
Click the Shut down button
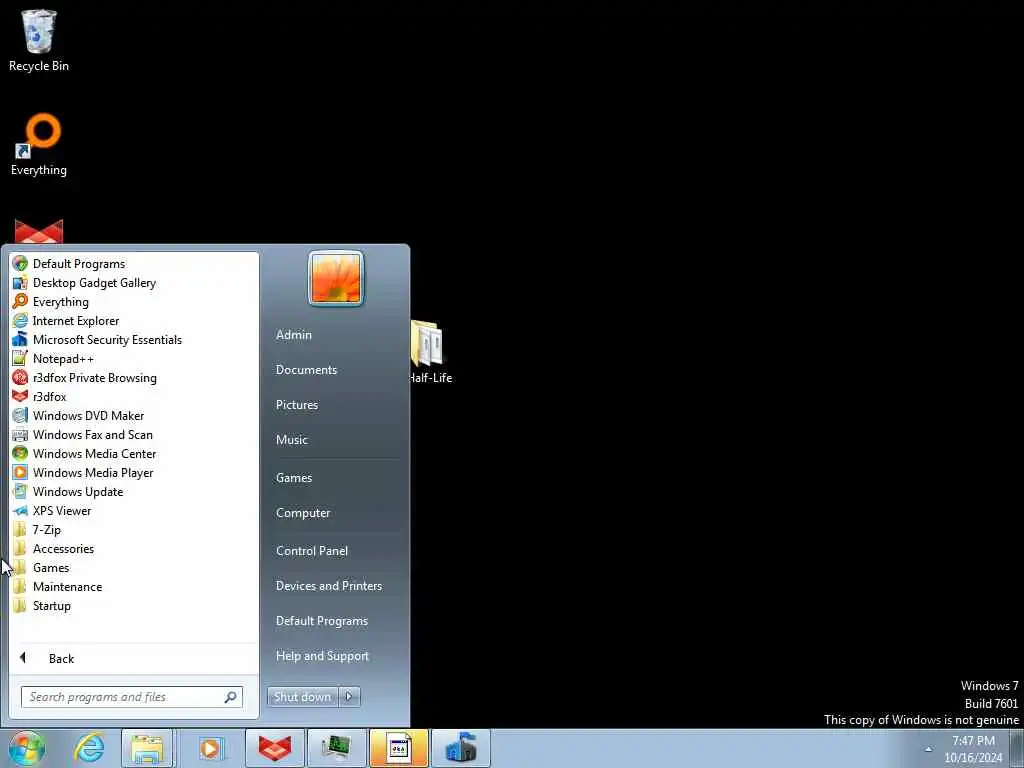click(302, 697)
